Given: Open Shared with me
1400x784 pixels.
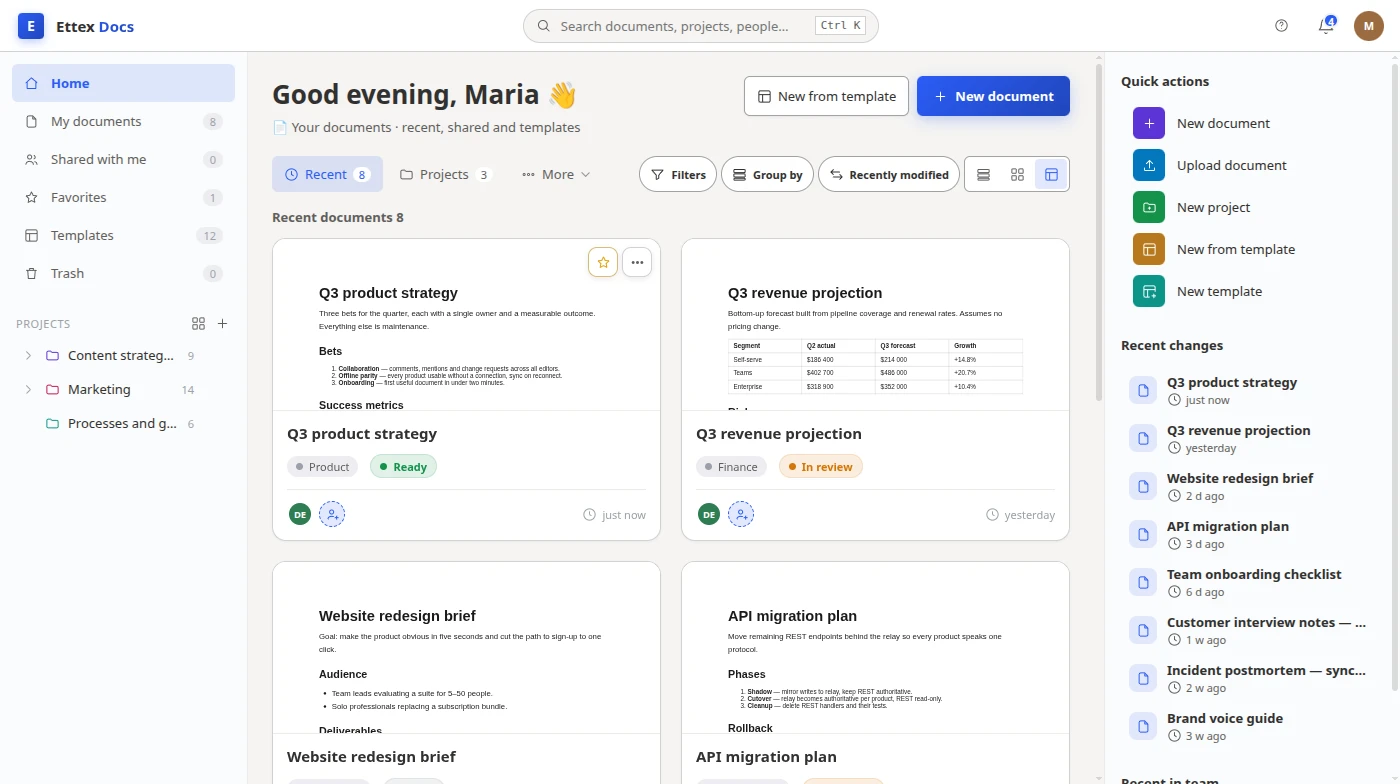Looking at the screenshot, I should click(123, 159).
